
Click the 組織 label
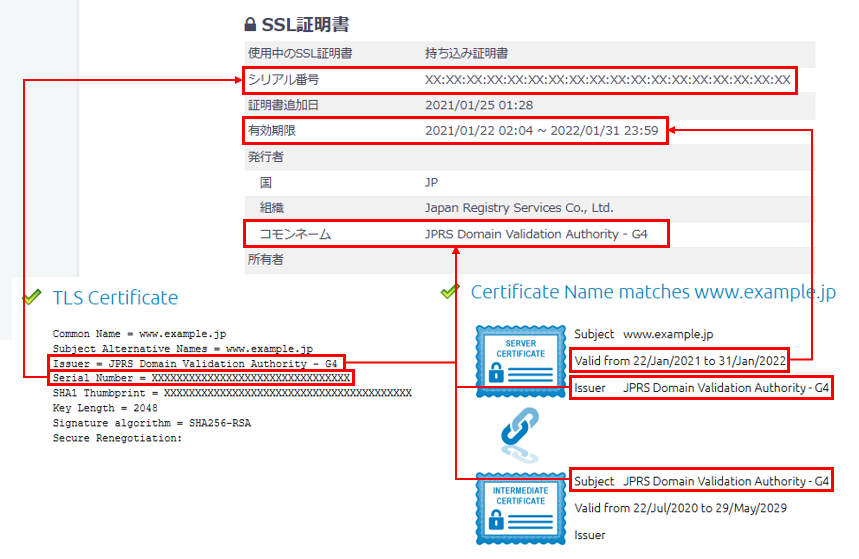(x=272, y=208)
